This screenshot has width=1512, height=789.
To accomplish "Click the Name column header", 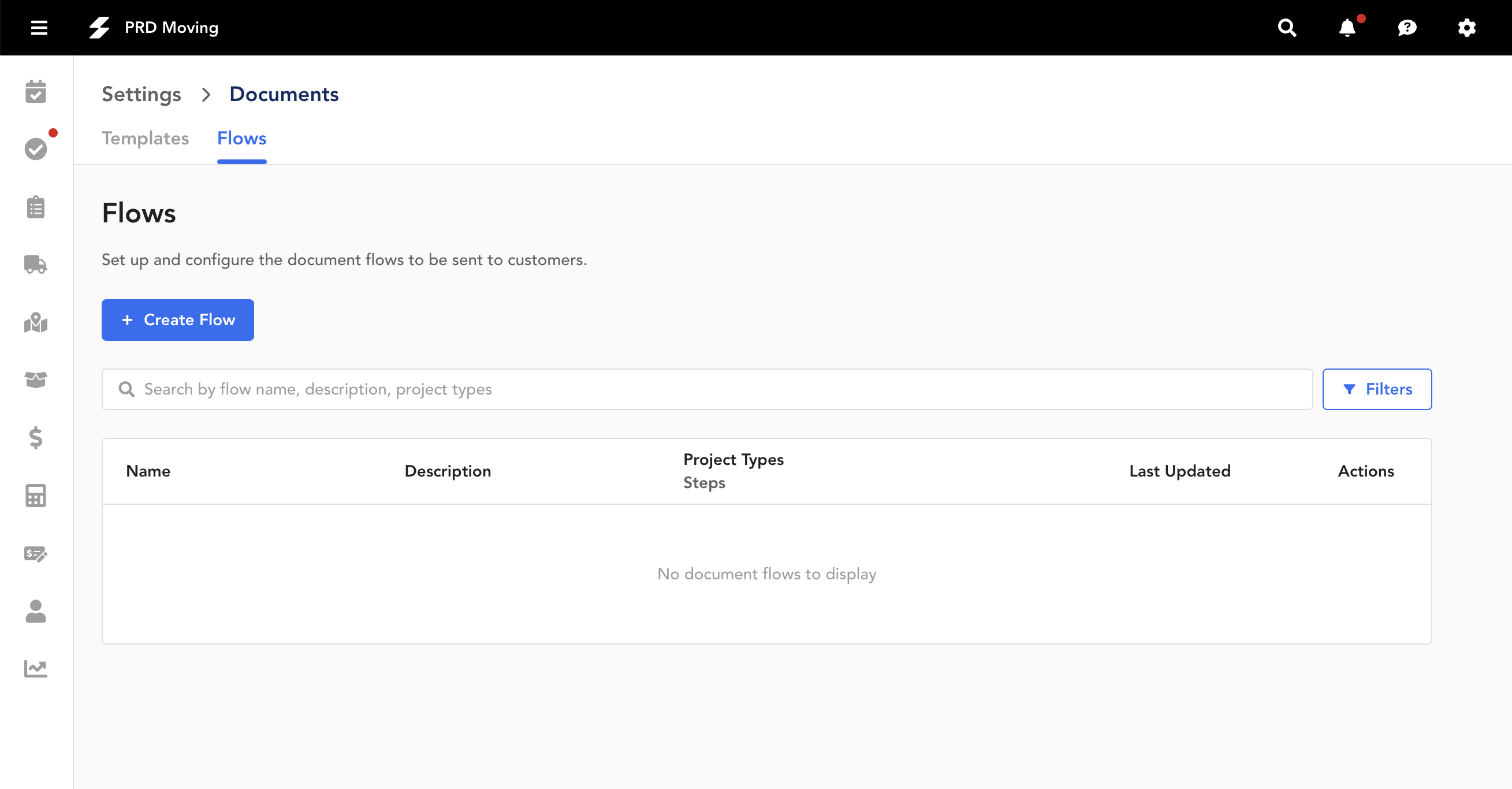I will click(148, 471).
